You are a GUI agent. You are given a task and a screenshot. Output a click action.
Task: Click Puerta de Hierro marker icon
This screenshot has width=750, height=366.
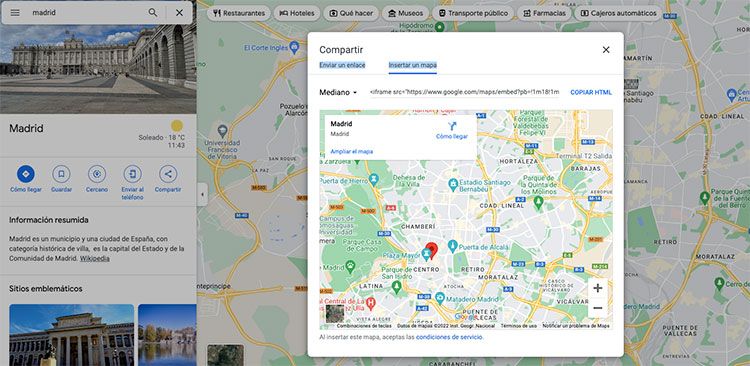point(374,180)
